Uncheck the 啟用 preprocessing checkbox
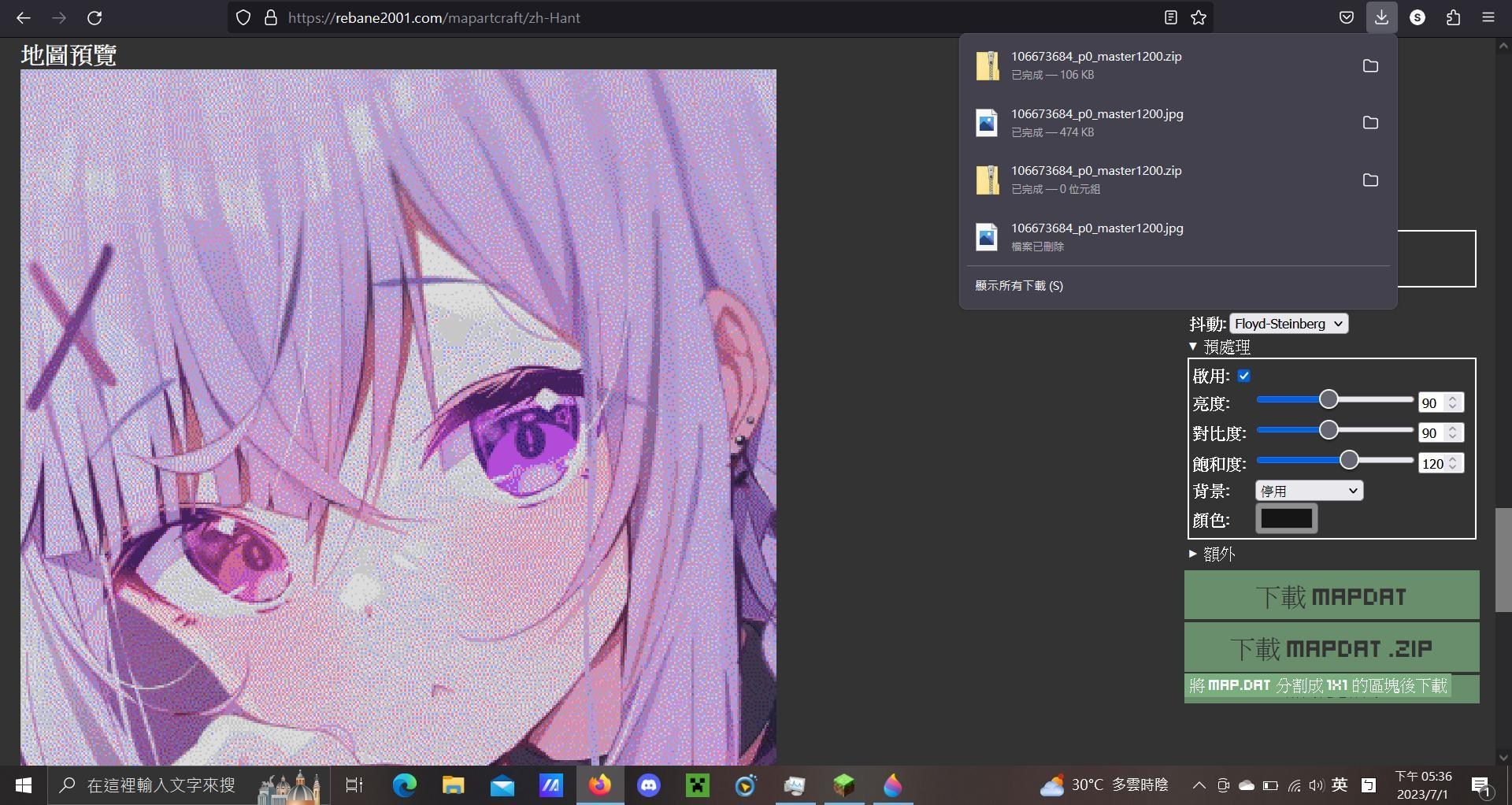This screenshot has width=1512, height=805. pos(1244,376)
